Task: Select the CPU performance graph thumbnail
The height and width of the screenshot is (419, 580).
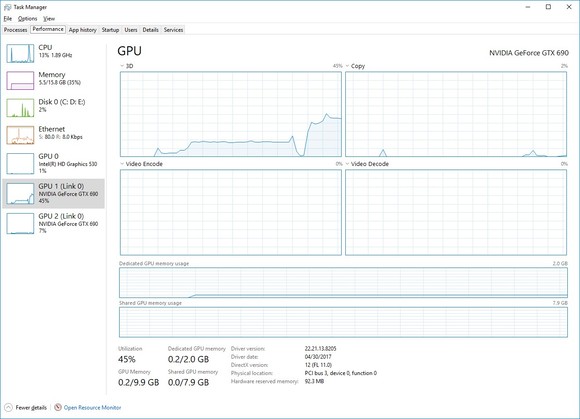Action: click(x=20, y=53)
